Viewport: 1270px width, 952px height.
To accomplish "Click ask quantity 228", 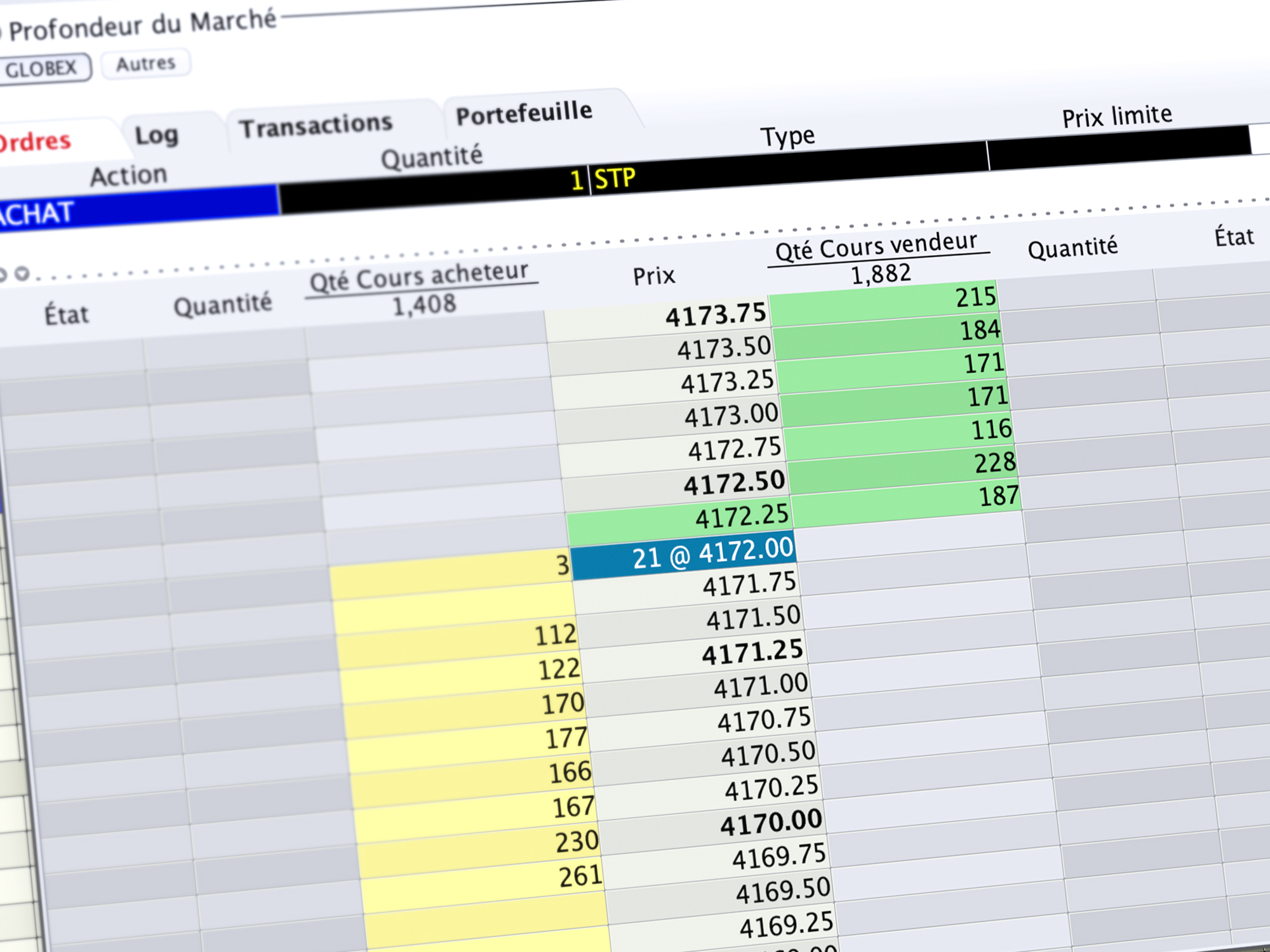I will click(995, 463).
